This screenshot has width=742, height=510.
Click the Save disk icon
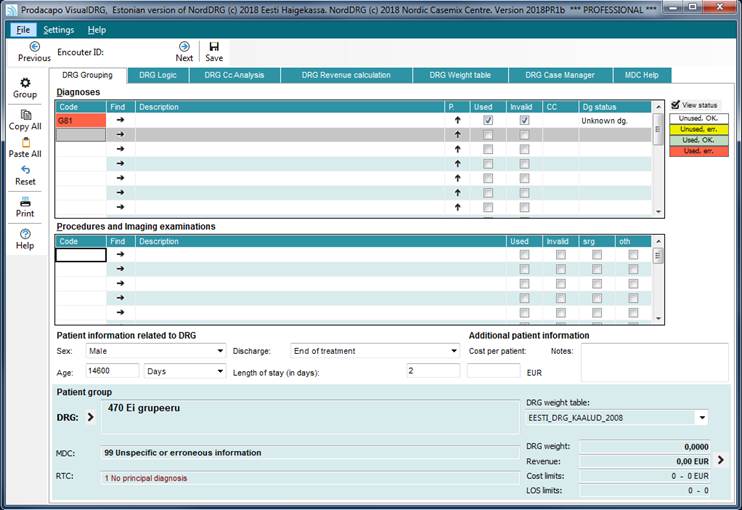214,46
